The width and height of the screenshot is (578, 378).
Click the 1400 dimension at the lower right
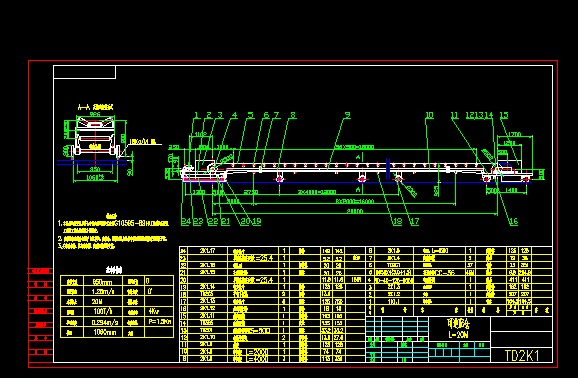pyautogui.click(x=511, y=190)
